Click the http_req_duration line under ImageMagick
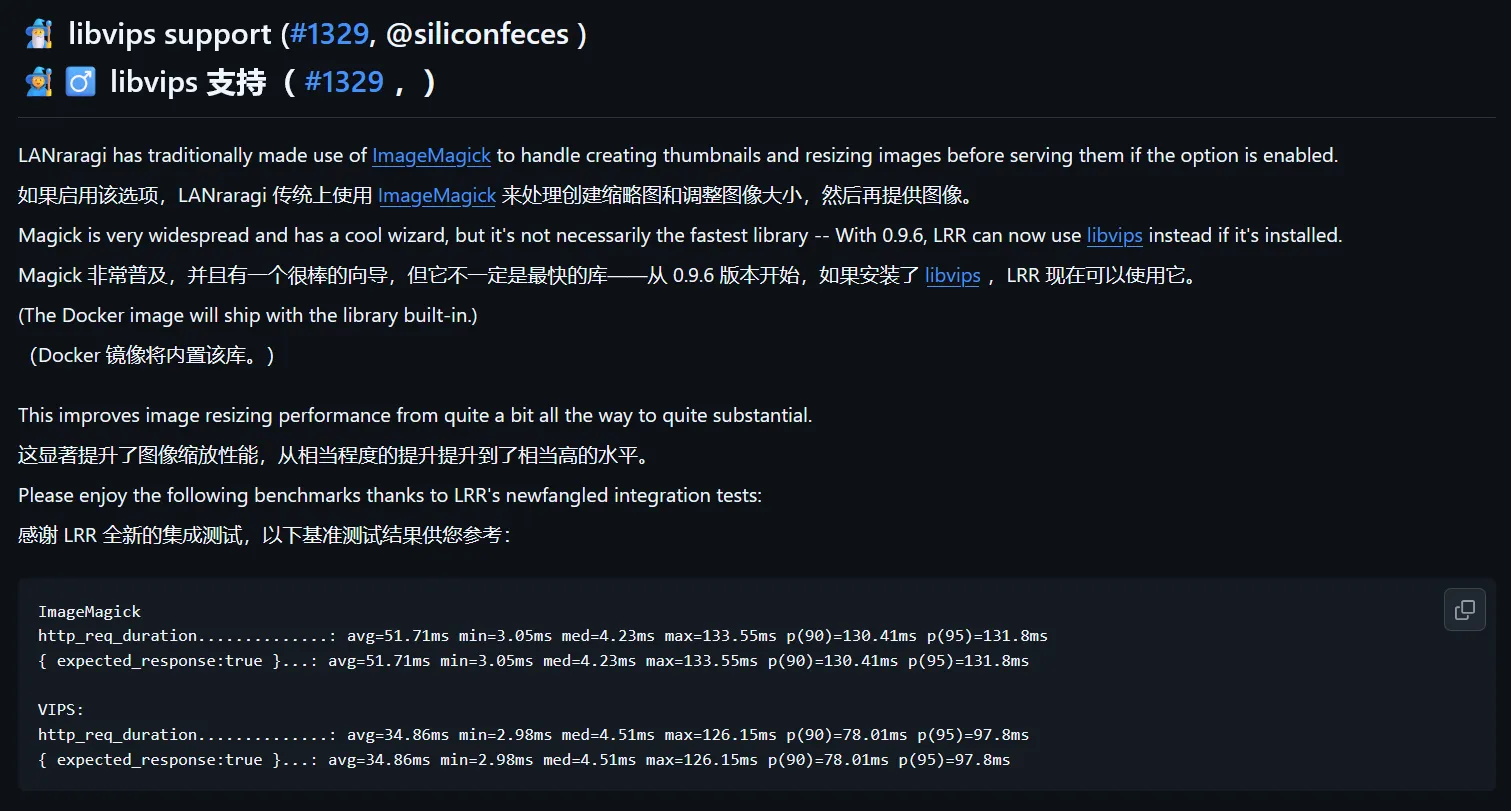The height and width of the screenshot is (811, 1511). [x=542, y=636]
